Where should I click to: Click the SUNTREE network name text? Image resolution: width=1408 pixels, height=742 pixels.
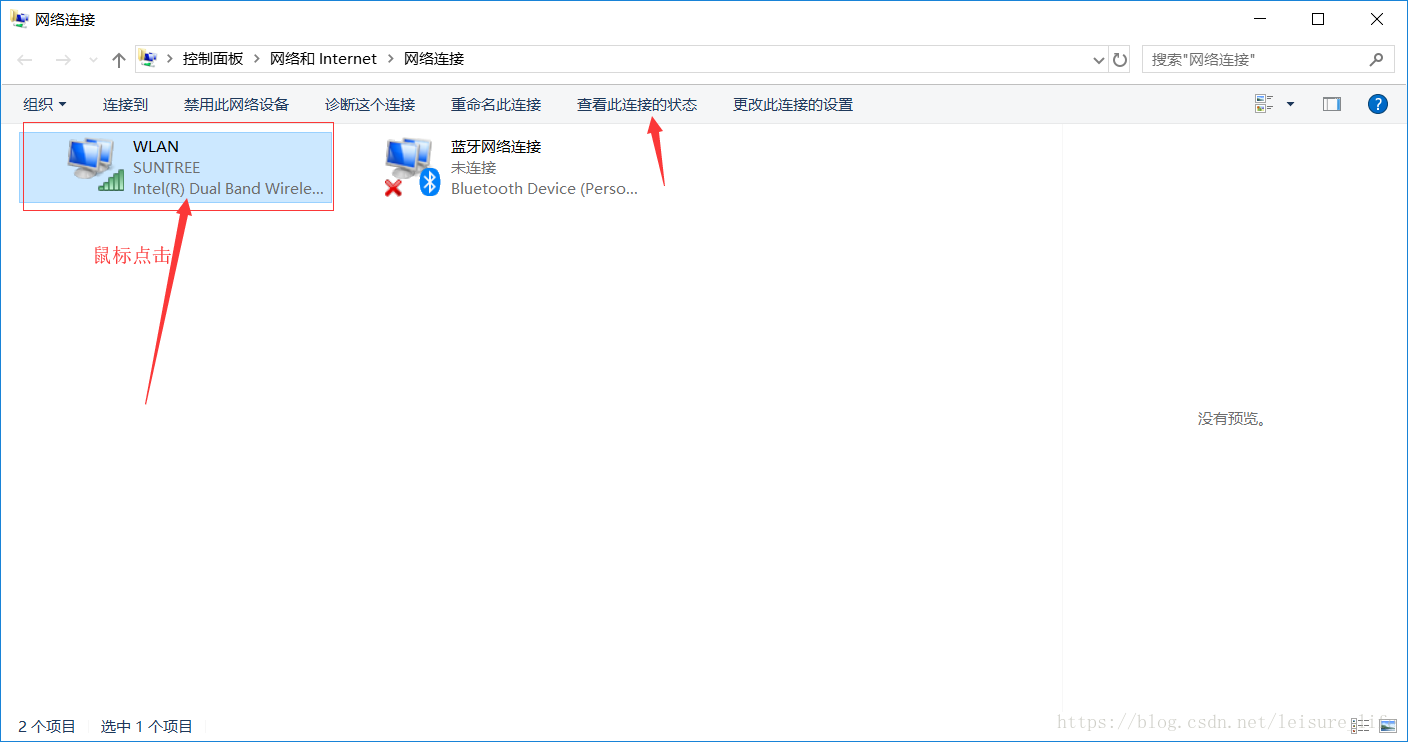tap(167, 167)
